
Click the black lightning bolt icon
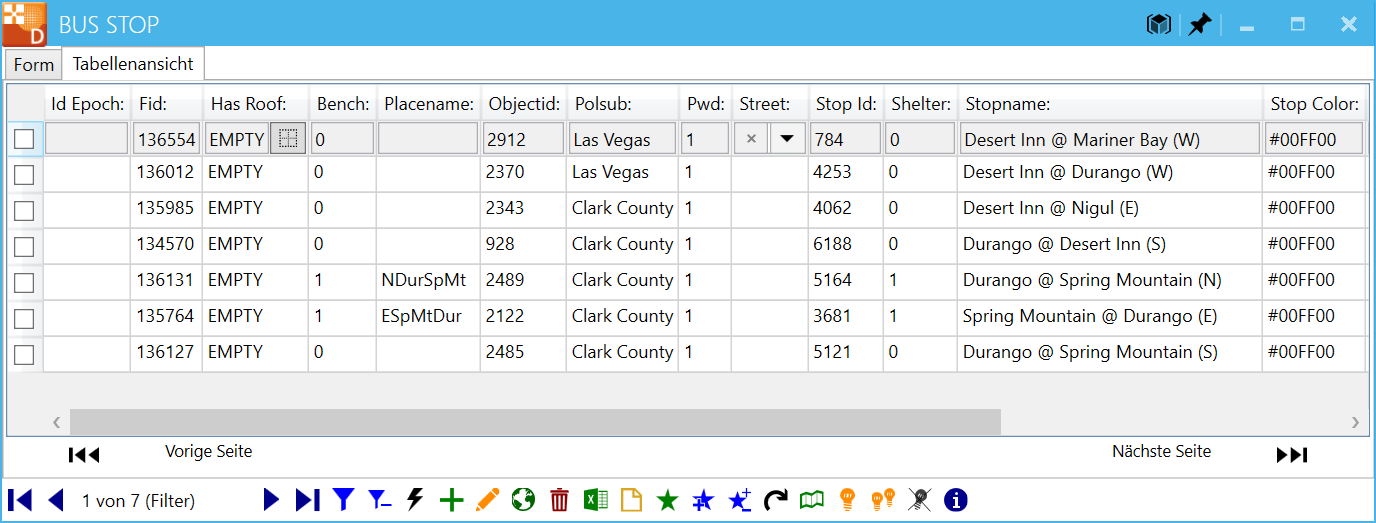point(415,500)
